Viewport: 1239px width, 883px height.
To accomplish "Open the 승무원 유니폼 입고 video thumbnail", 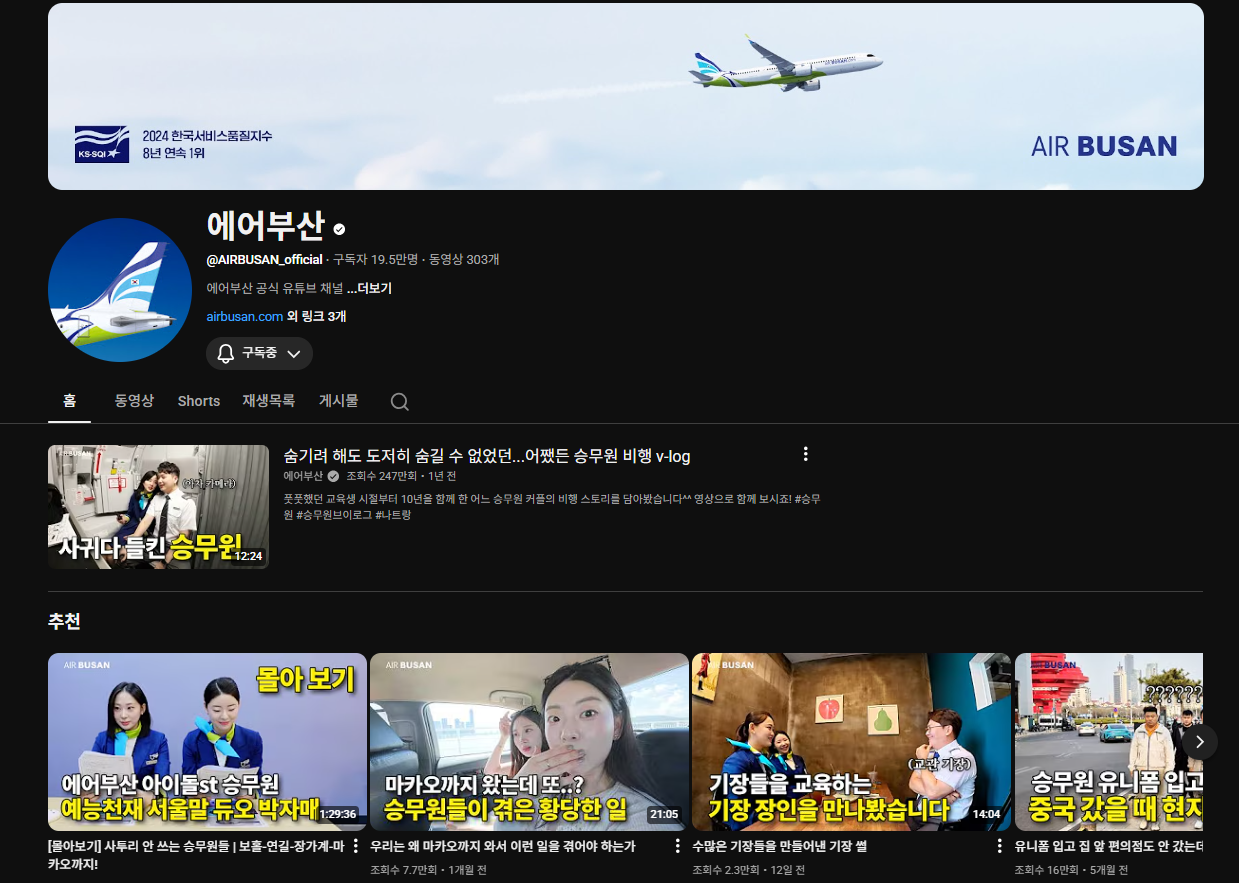I will [1108, 742].
